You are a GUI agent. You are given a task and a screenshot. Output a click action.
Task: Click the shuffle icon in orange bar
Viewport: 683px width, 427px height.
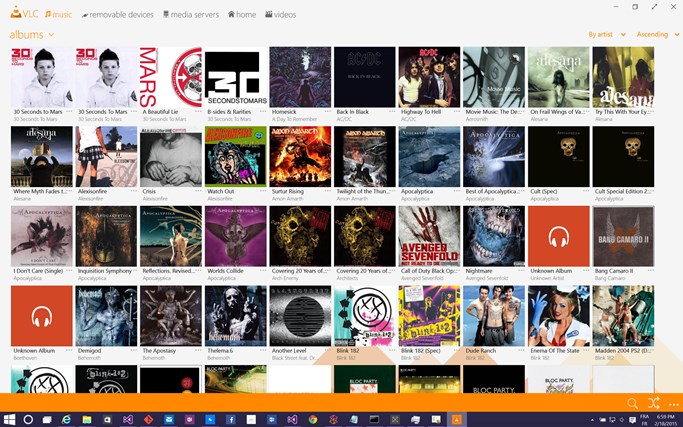[x=653, y=403]
